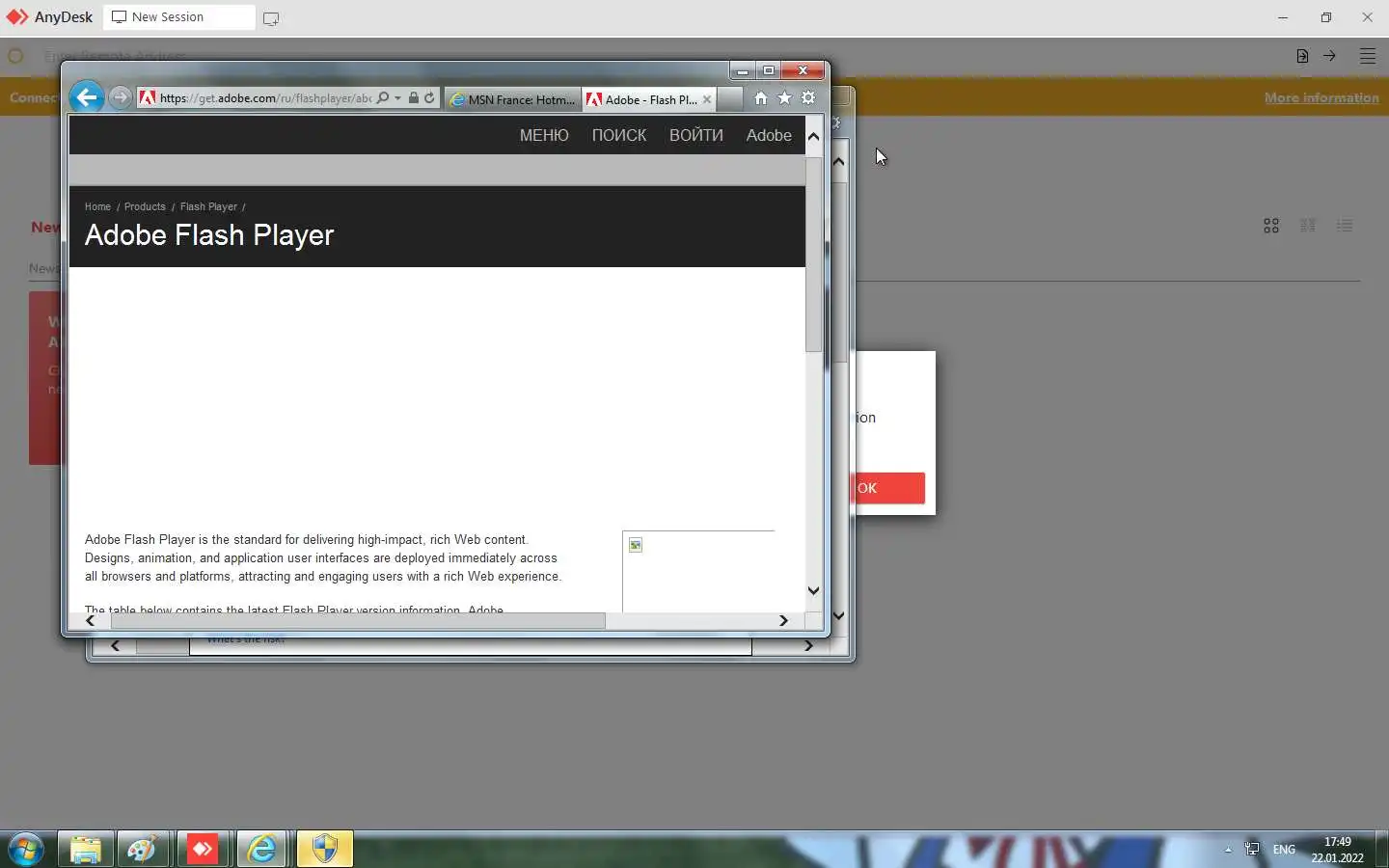Follow the Home breadcrumb link
The image size is (1389, 868).
click(x=97, y=206)
